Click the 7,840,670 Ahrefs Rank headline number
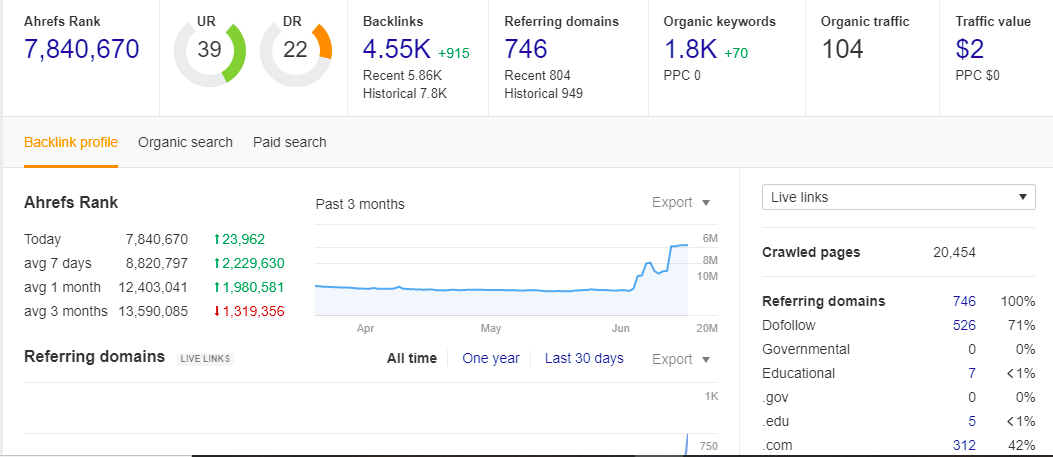1053x457 pixels. click(x=82, y=49)
